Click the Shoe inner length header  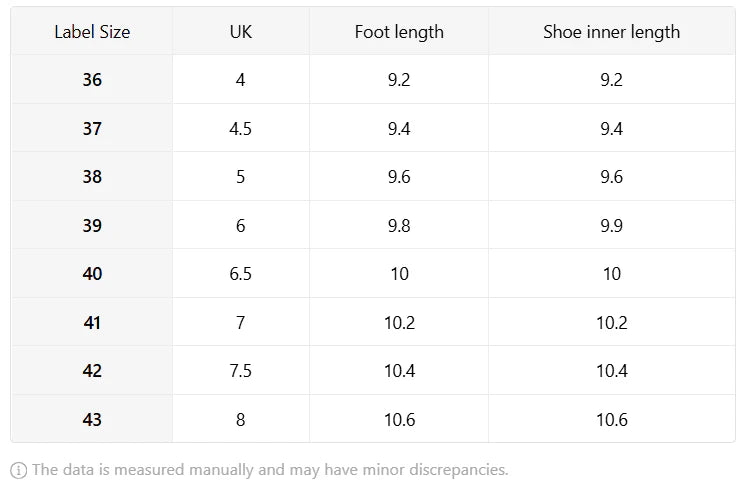tap(611, 32)
